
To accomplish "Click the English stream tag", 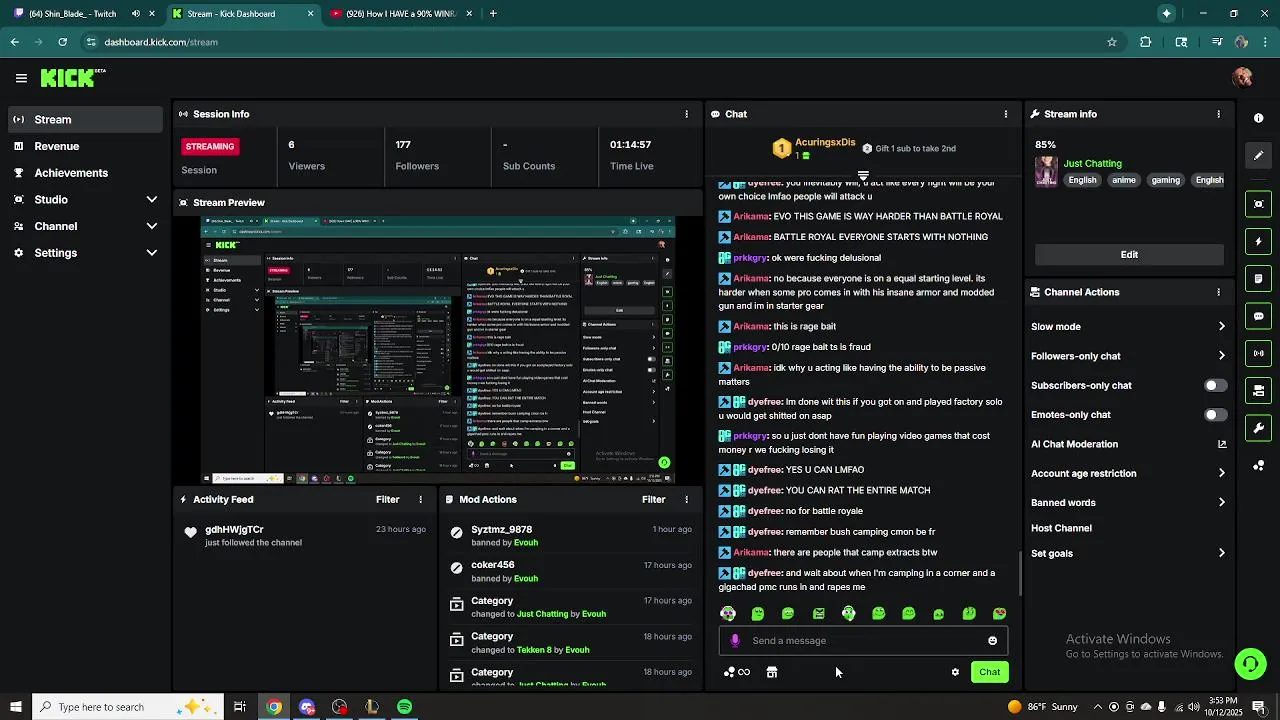I will (x=1082, y=180).
